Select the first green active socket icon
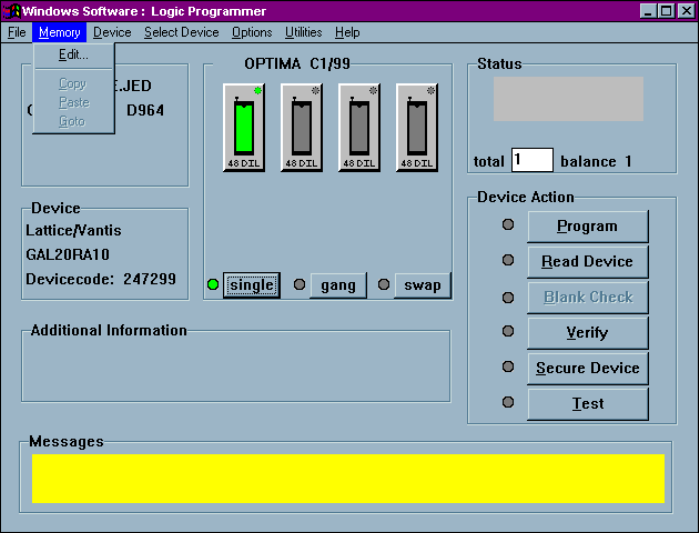Viewport: 699px width, 533px height. coord(244,127)
